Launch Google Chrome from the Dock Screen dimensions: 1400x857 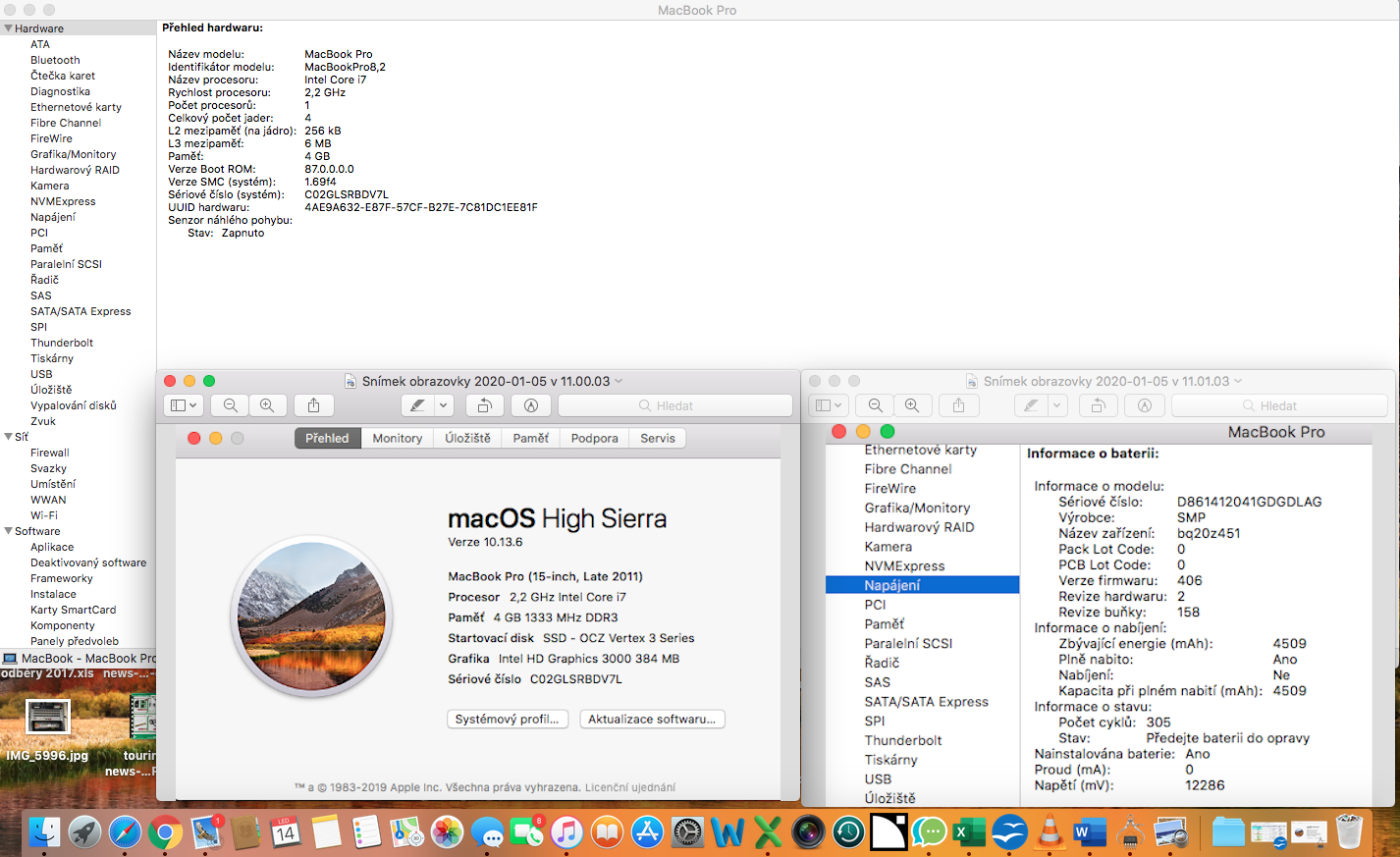(165, 833)
